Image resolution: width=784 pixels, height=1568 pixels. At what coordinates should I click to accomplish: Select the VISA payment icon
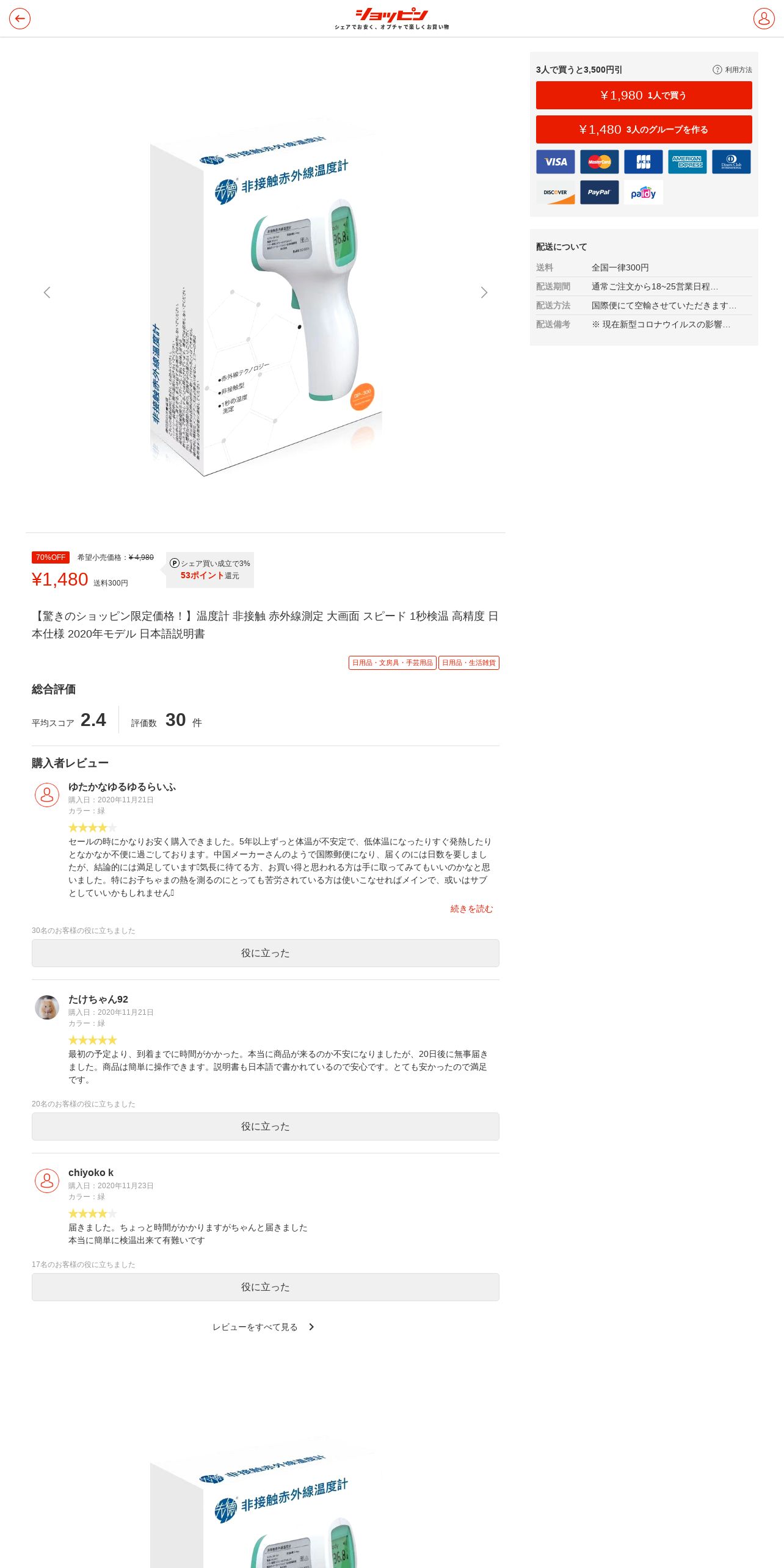coord(556,162)
